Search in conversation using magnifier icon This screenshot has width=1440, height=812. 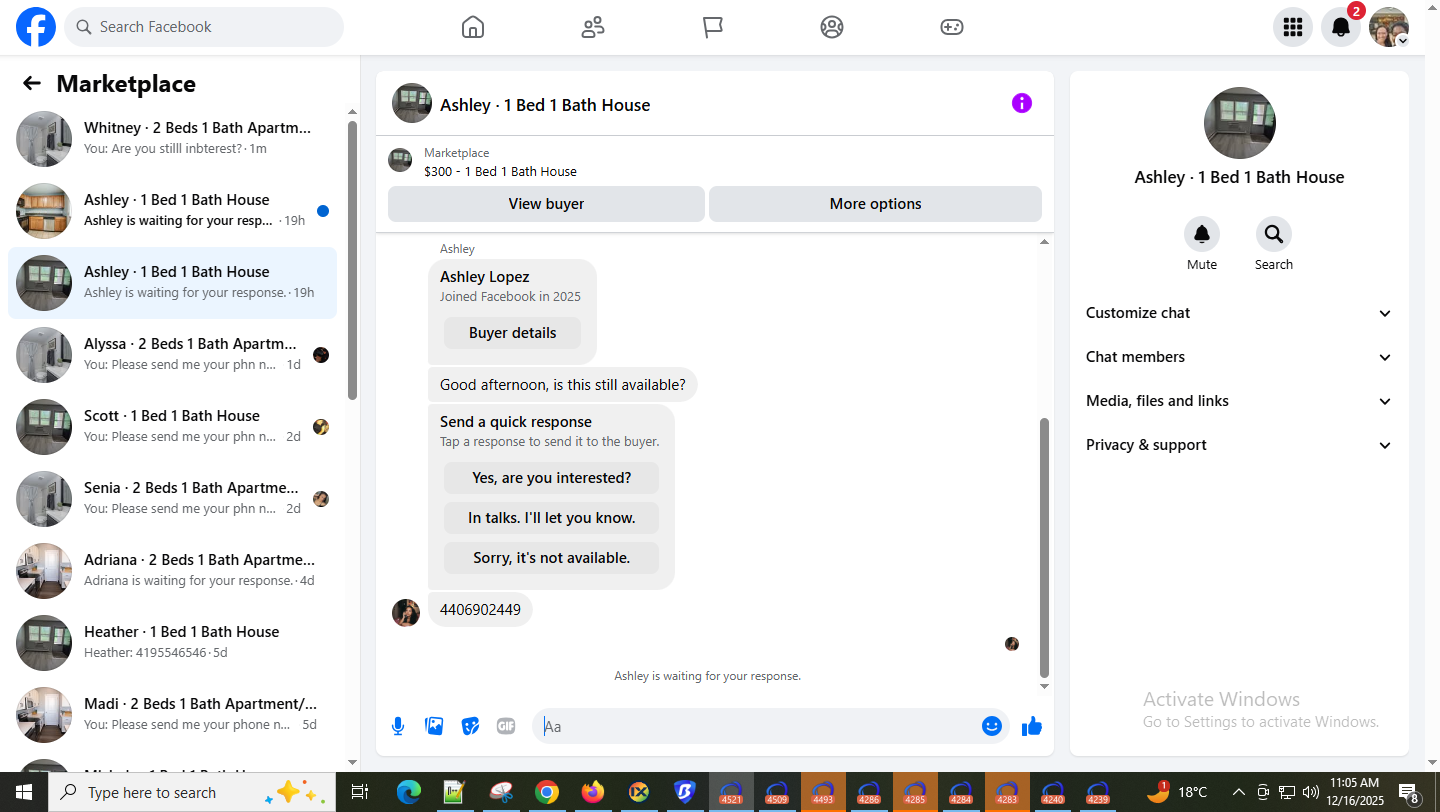[1274, 234]
